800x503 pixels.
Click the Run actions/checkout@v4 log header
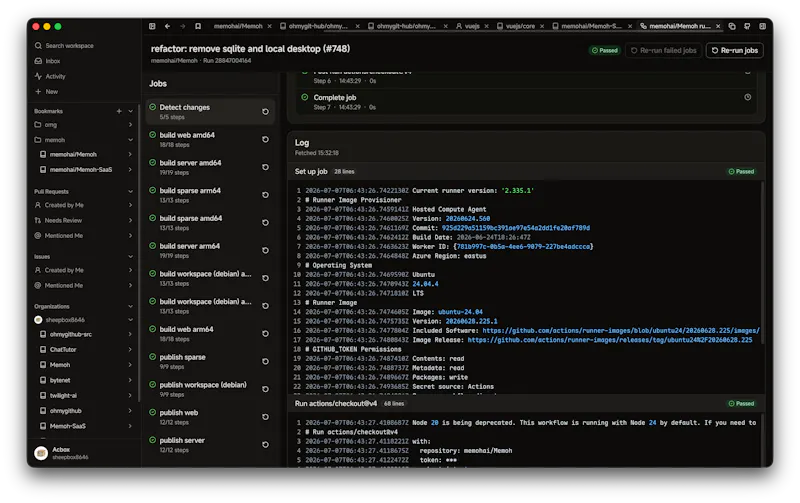click(526, 404)
